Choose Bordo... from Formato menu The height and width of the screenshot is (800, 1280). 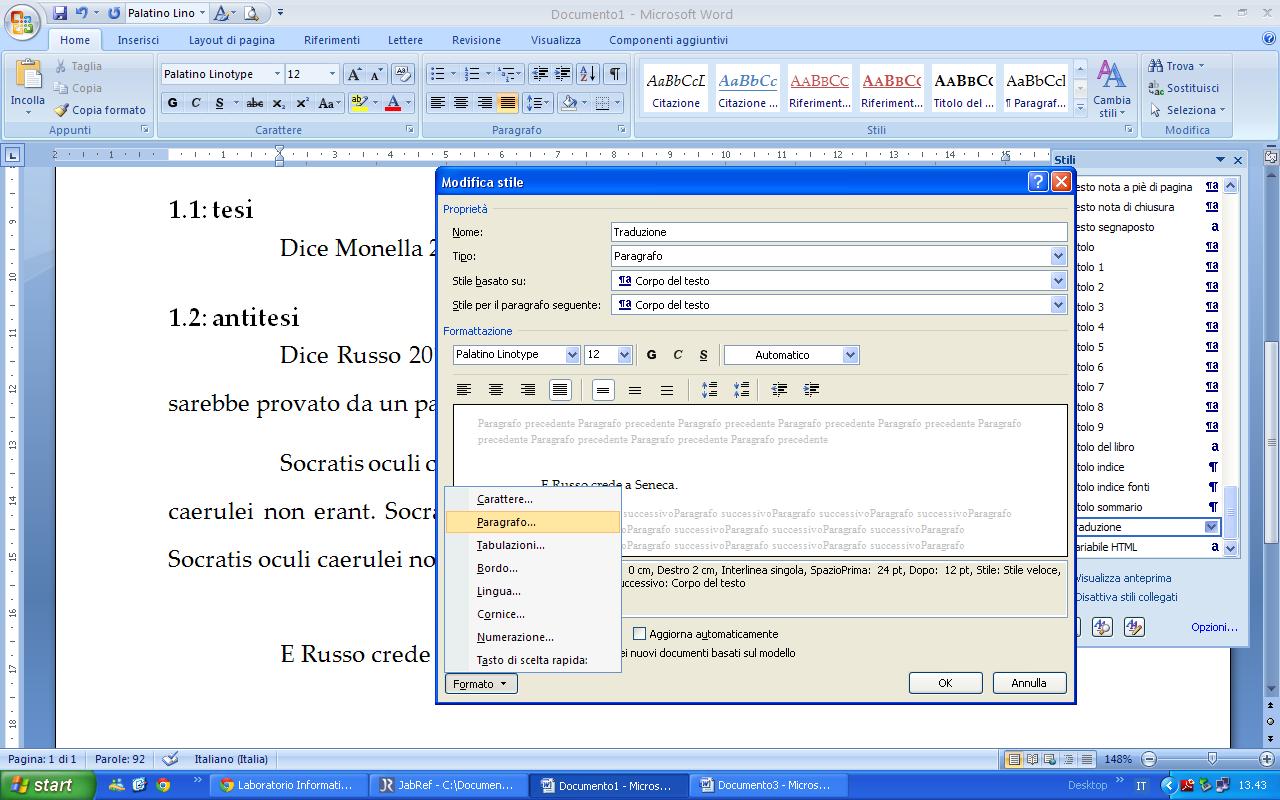coord(533,568)
